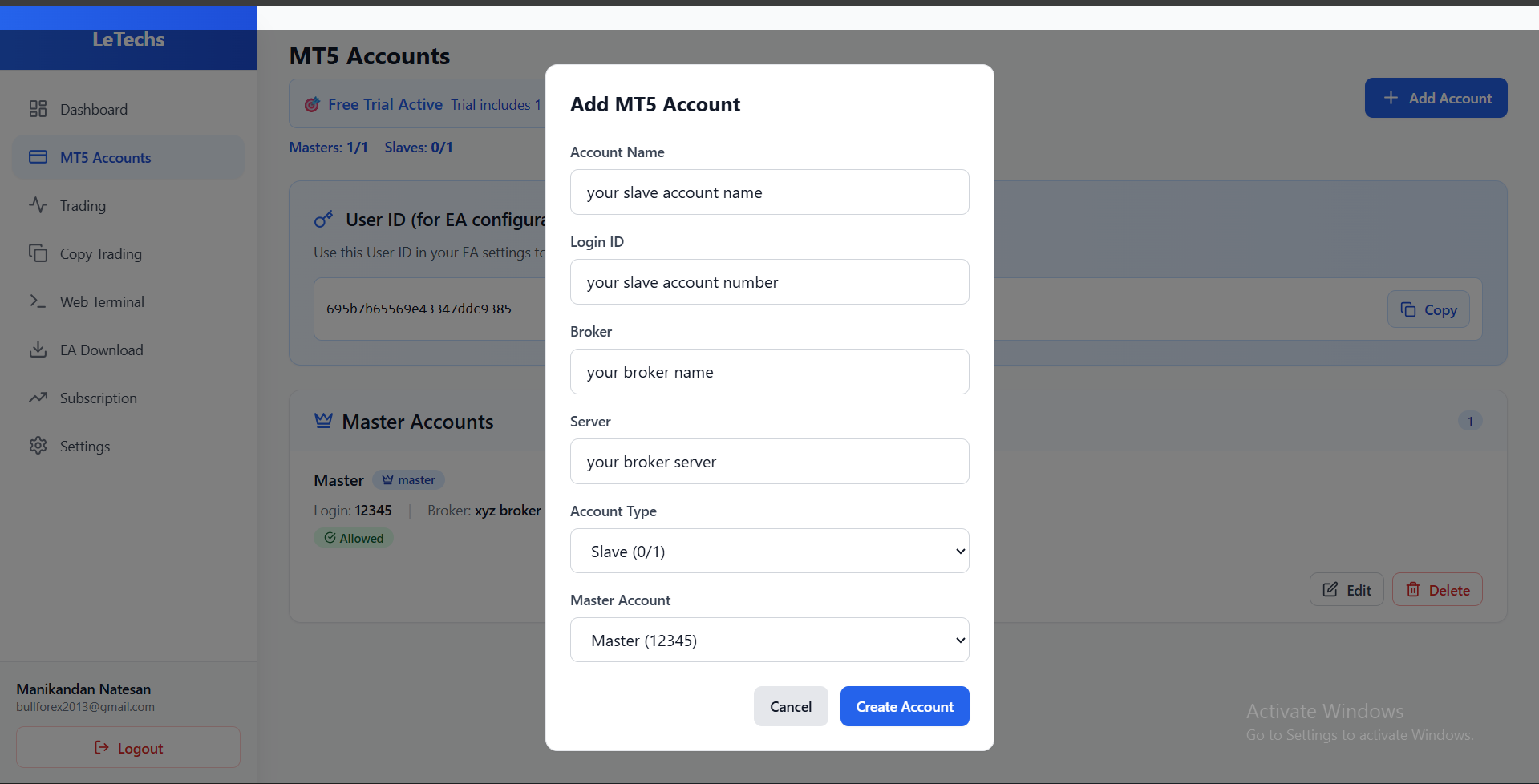The image size is (1539, 784).
Task: Edit the Master account
Action: tap(1347, 590)
